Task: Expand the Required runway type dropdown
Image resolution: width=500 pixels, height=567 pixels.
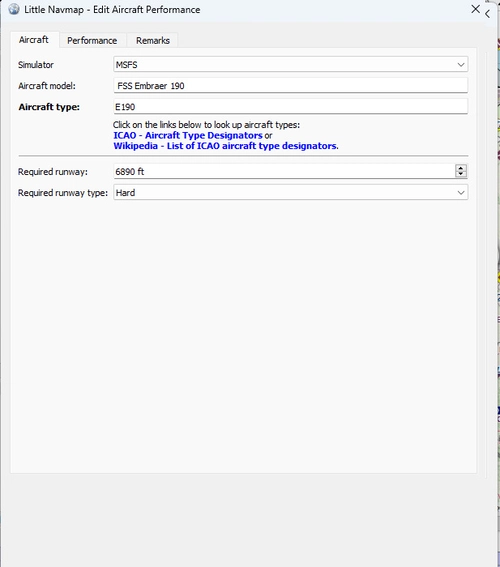Action: point(291,192)
